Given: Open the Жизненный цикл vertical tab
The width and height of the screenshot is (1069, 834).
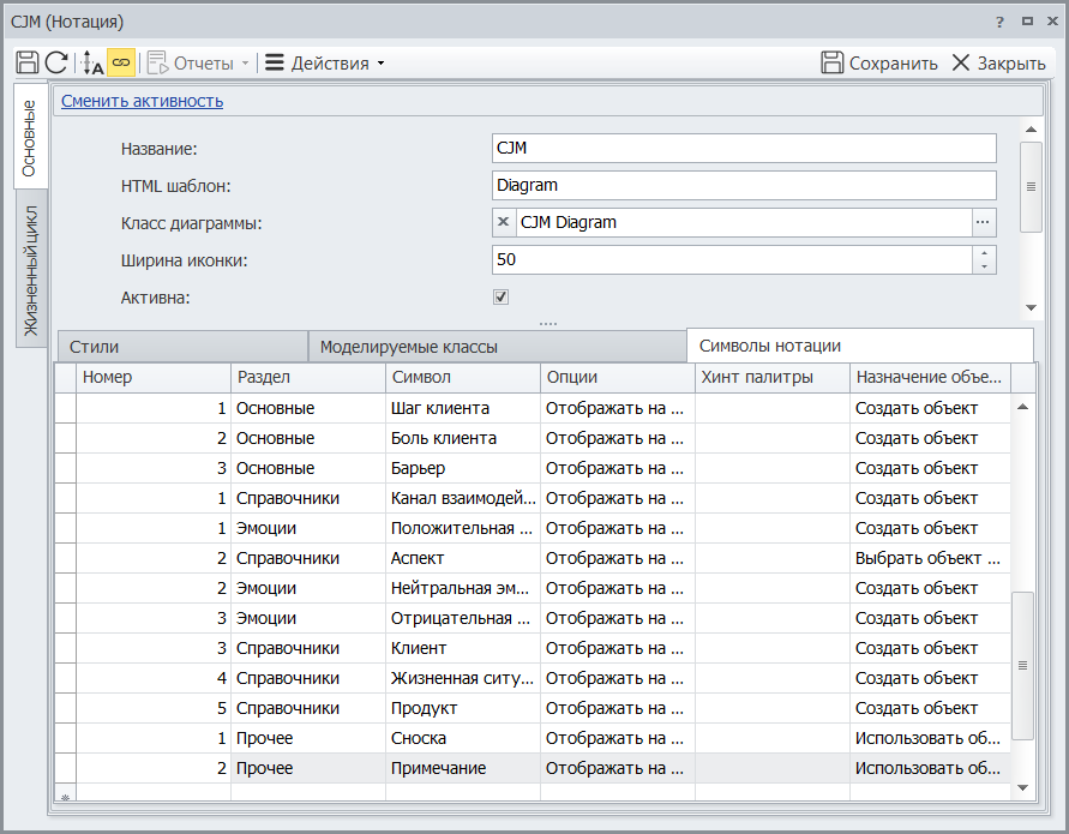Looking at the screenshot, I should click(31, 270).
